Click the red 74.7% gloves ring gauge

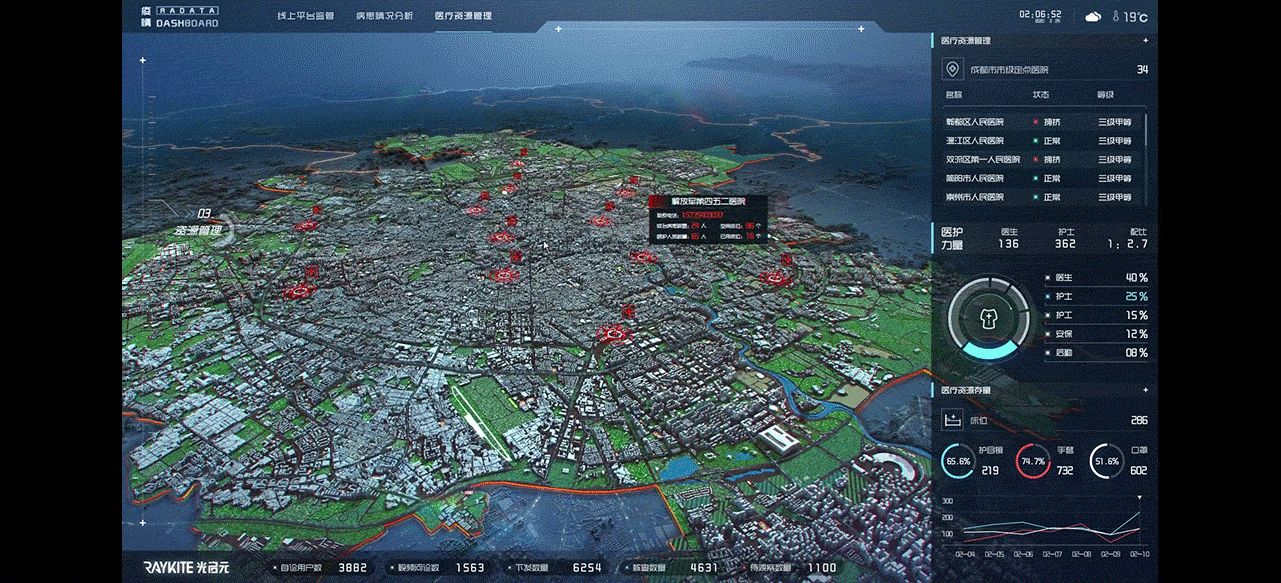1033,461
